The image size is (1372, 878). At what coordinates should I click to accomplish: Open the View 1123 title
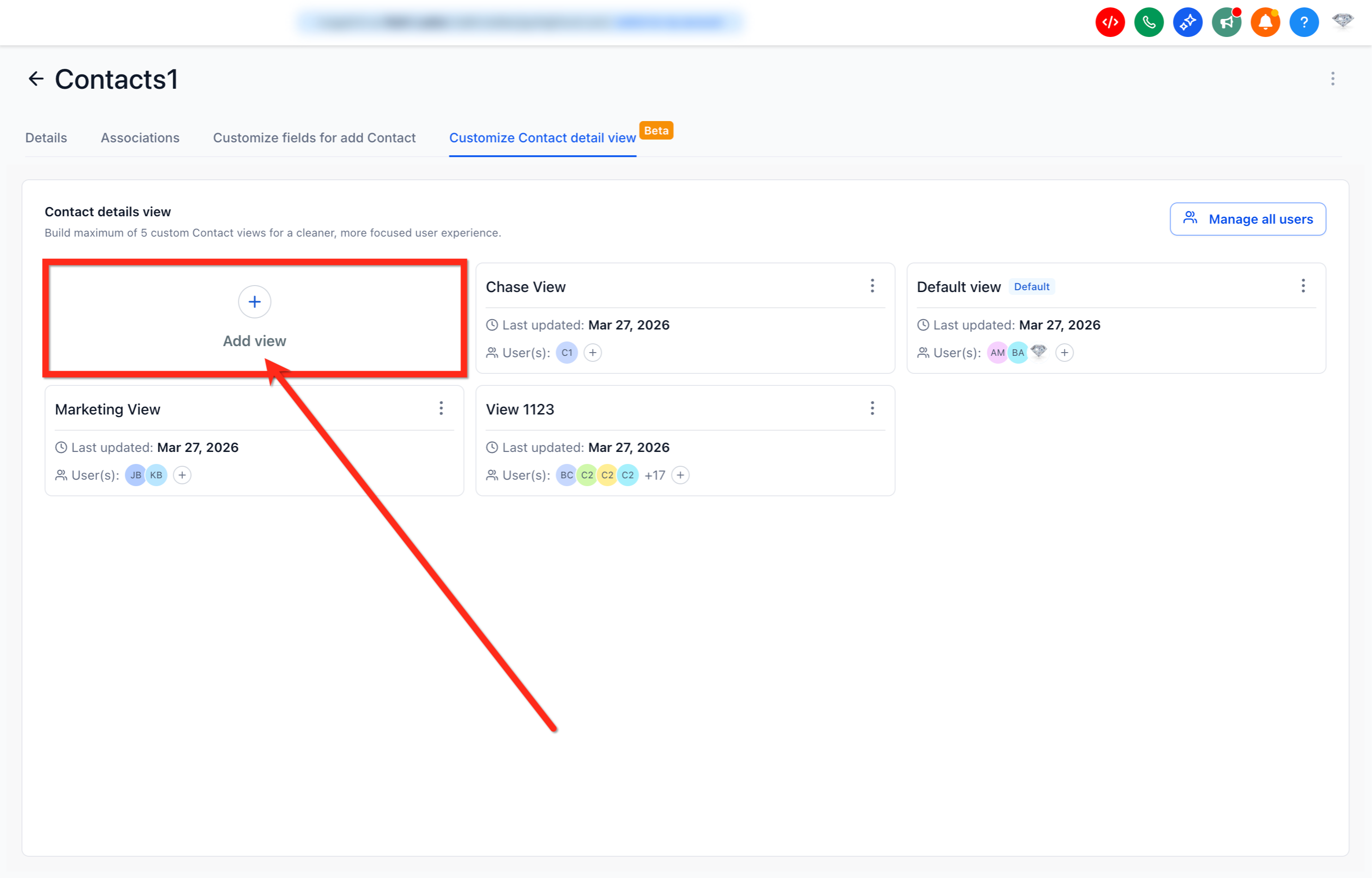coord(520,409)
